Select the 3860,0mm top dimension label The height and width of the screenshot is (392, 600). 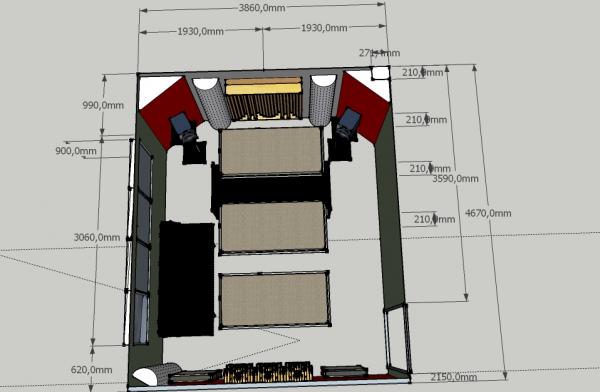(262, 8)
